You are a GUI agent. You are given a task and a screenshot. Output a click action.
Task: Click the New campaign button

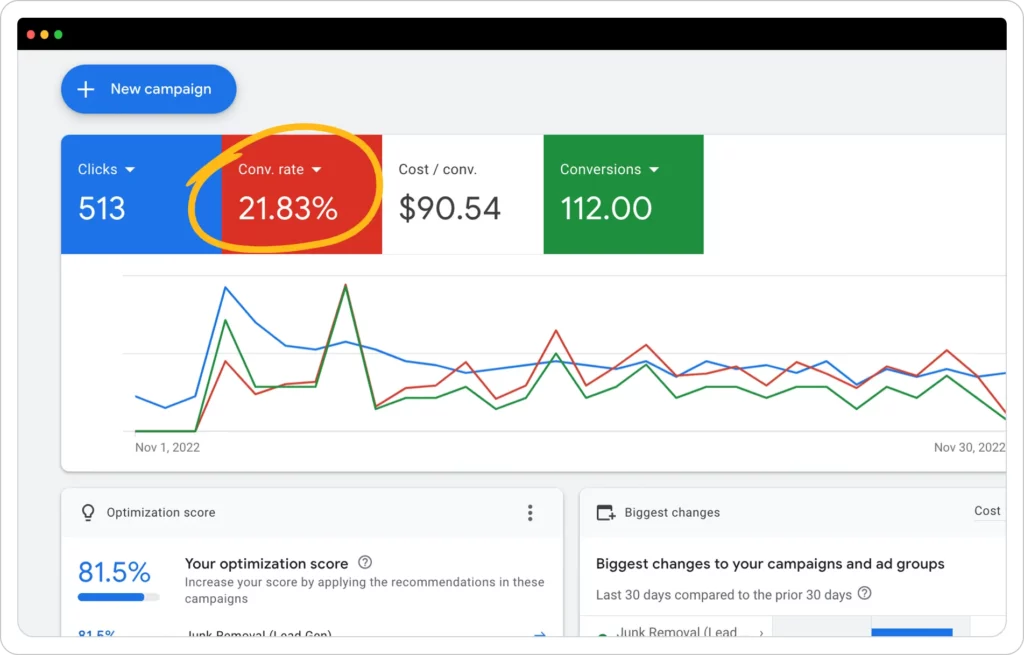pyautogui.click(x=148, y=89)
